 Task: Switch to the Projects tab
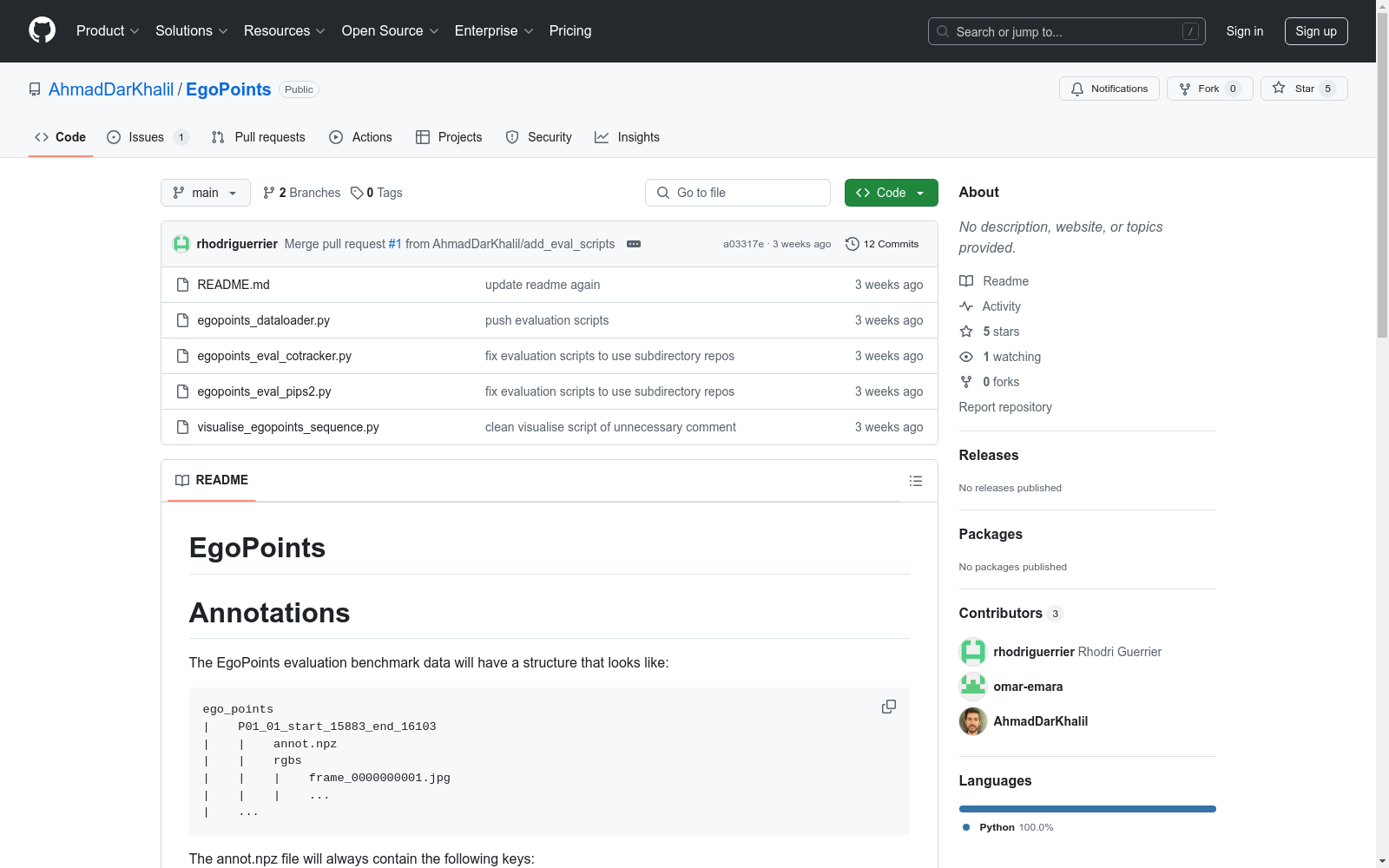pyautogui.click(x=449, y=137)
